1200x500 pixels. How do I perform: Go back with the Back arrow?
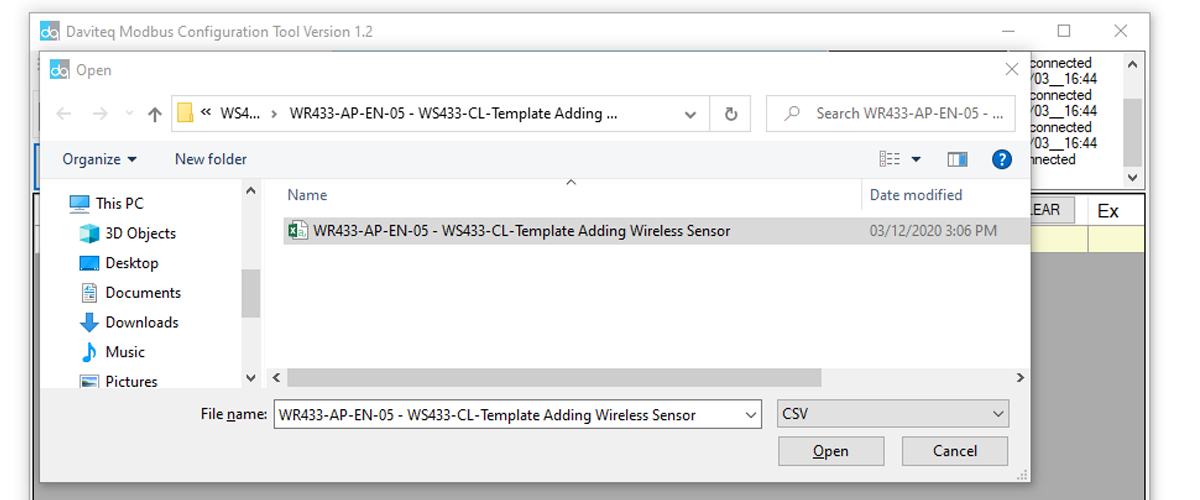[x=64, y=114]
